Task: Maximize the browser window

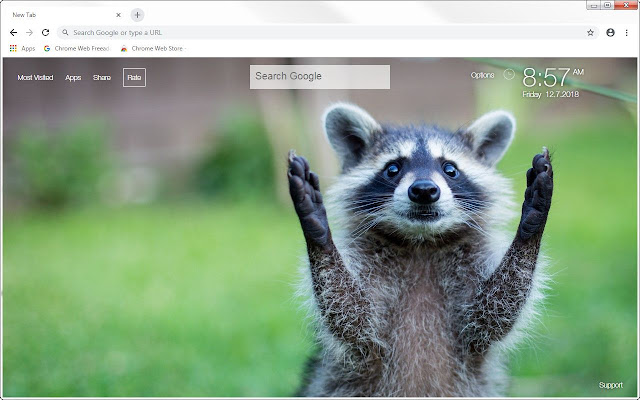Action: point(607,5)
